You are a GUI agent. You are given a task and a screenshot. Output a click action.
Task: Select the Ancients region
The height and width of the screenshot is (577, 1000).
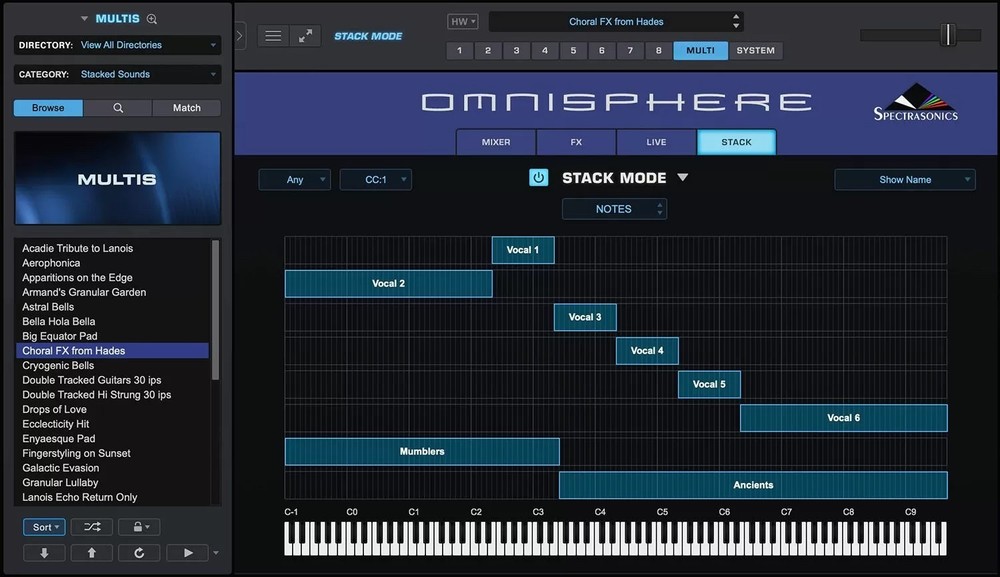753,485
